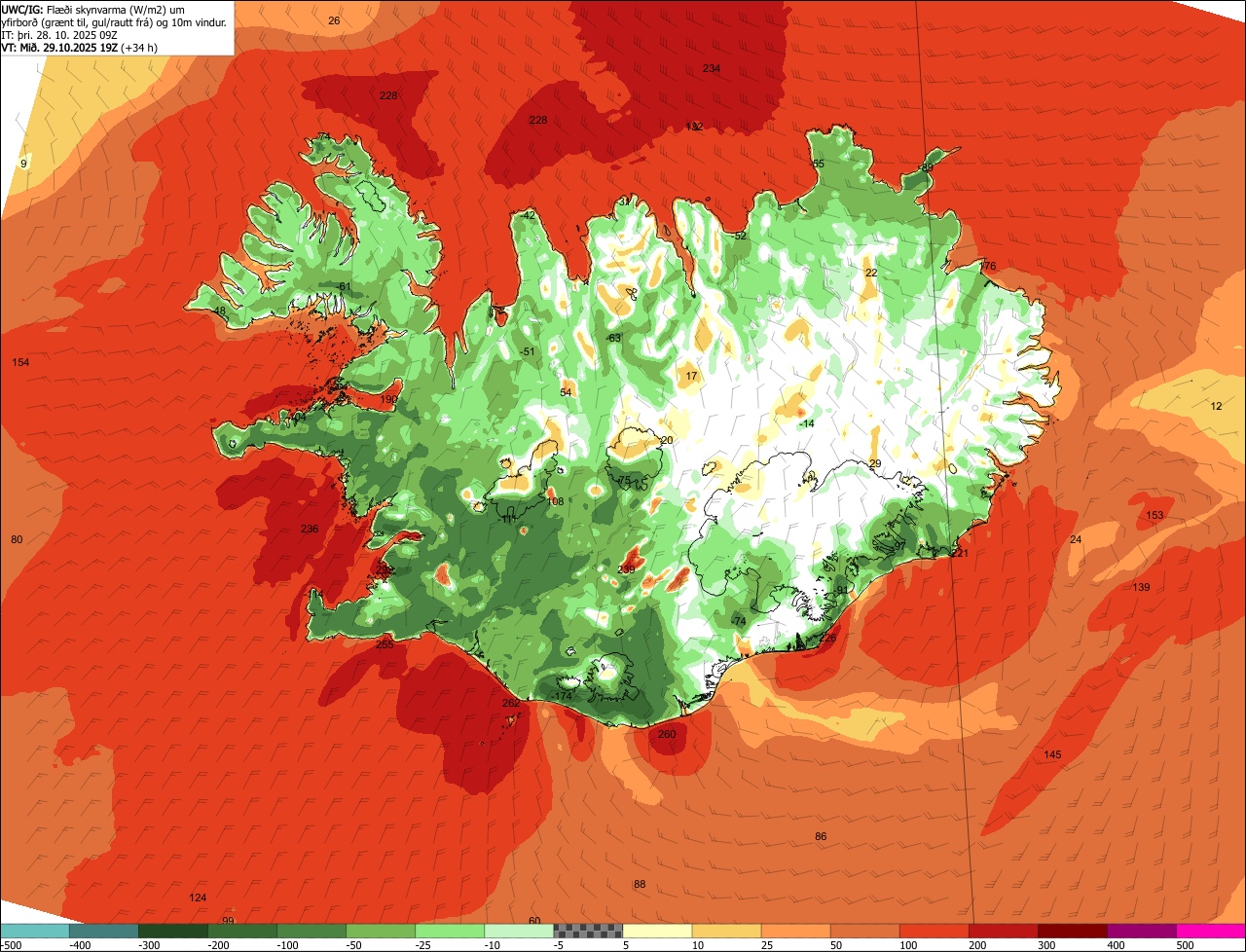The width and height of the screenshot is (1246, 952).
Task: Click the value 145 in the southeast sea
Action: (1052, 754)
